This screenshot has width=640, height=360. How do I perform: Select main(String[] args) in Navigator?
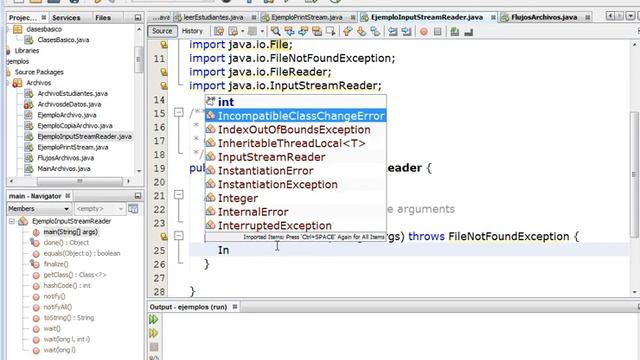(71, 232)
